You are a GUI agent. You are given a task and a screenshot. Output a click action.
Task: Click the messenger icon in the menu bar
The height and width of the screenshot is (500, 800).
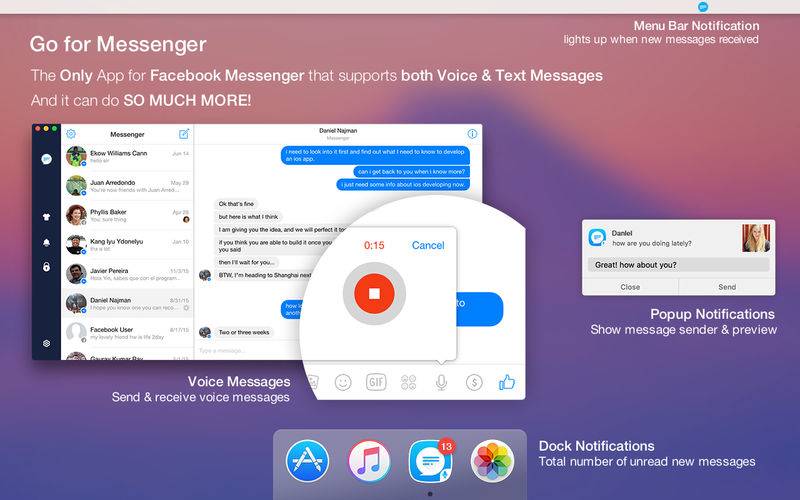pyautogui.click(x=703, y=7)
